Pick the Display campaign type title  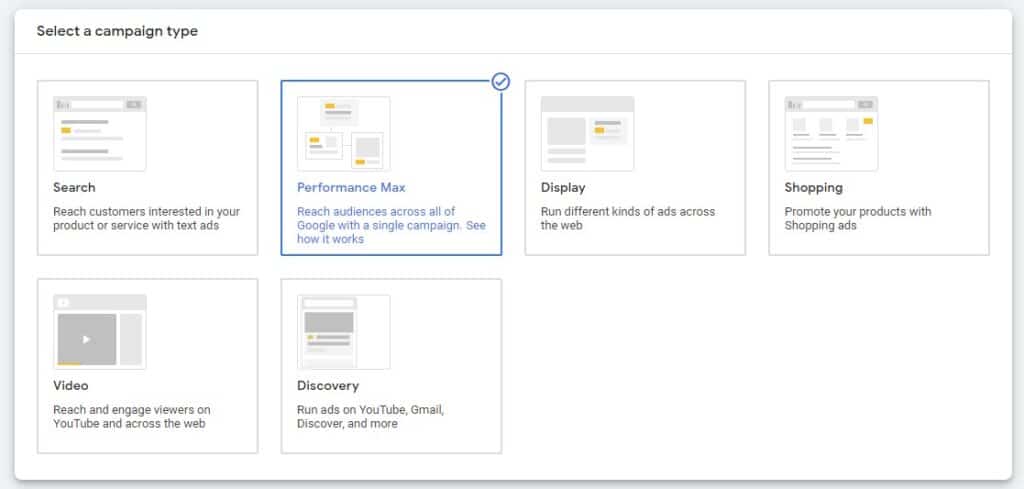coord(563,188)
